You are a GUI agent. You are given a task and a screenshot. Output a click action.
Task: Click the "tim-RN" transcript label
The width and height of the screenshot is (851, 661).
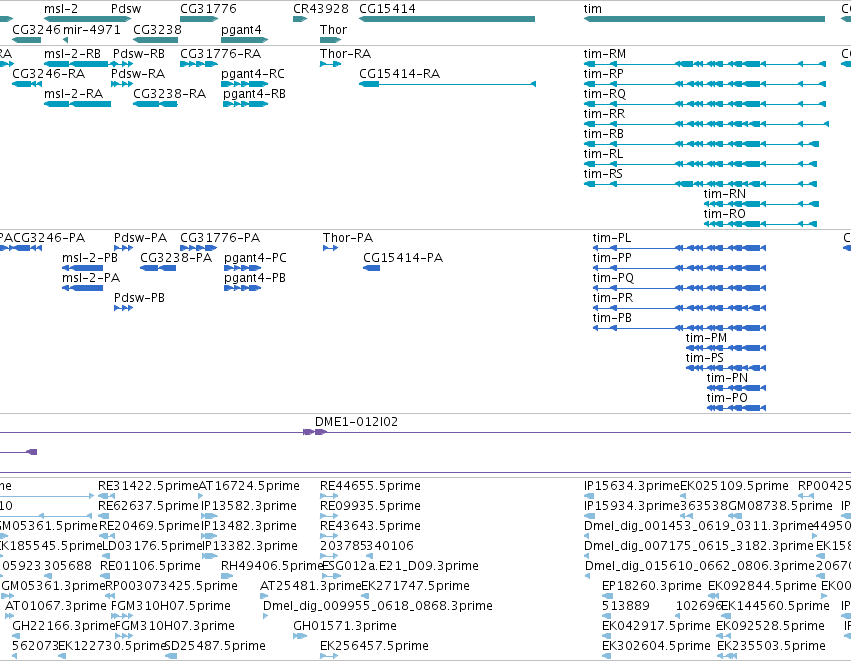(725, 194)
